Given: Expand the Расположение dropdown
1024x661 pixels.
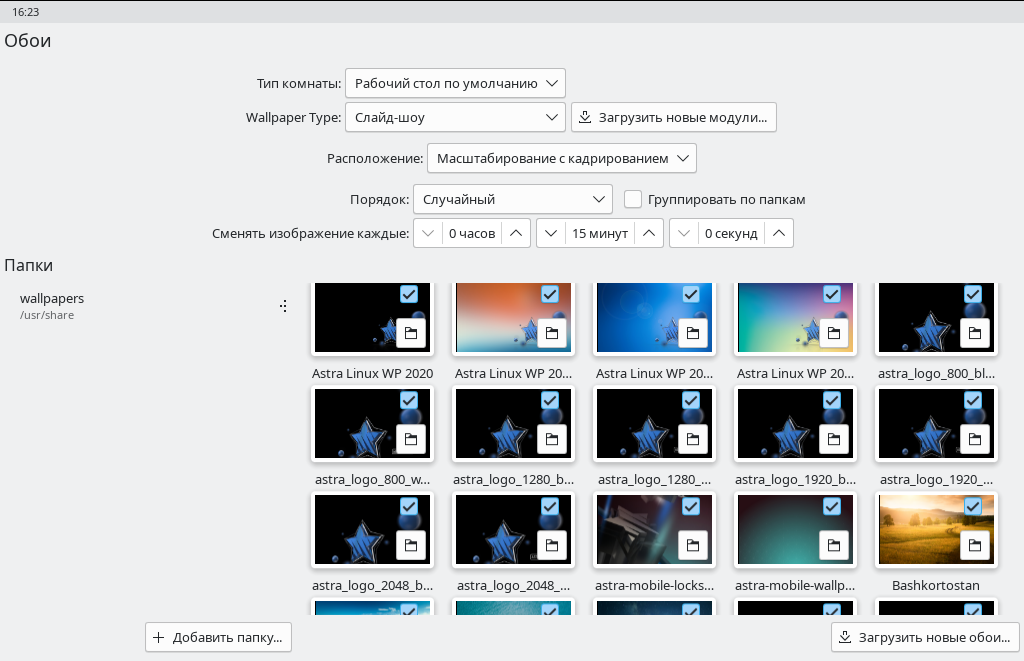Looking at the screenshot, I should [561, 158].
